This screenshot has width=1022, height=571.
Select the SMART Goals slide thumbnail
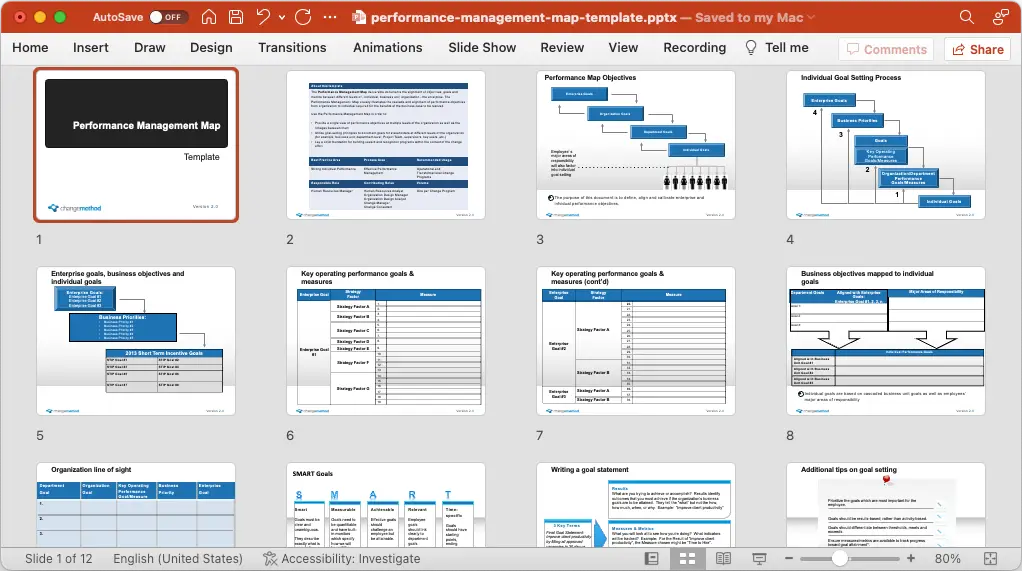point(386,505)
